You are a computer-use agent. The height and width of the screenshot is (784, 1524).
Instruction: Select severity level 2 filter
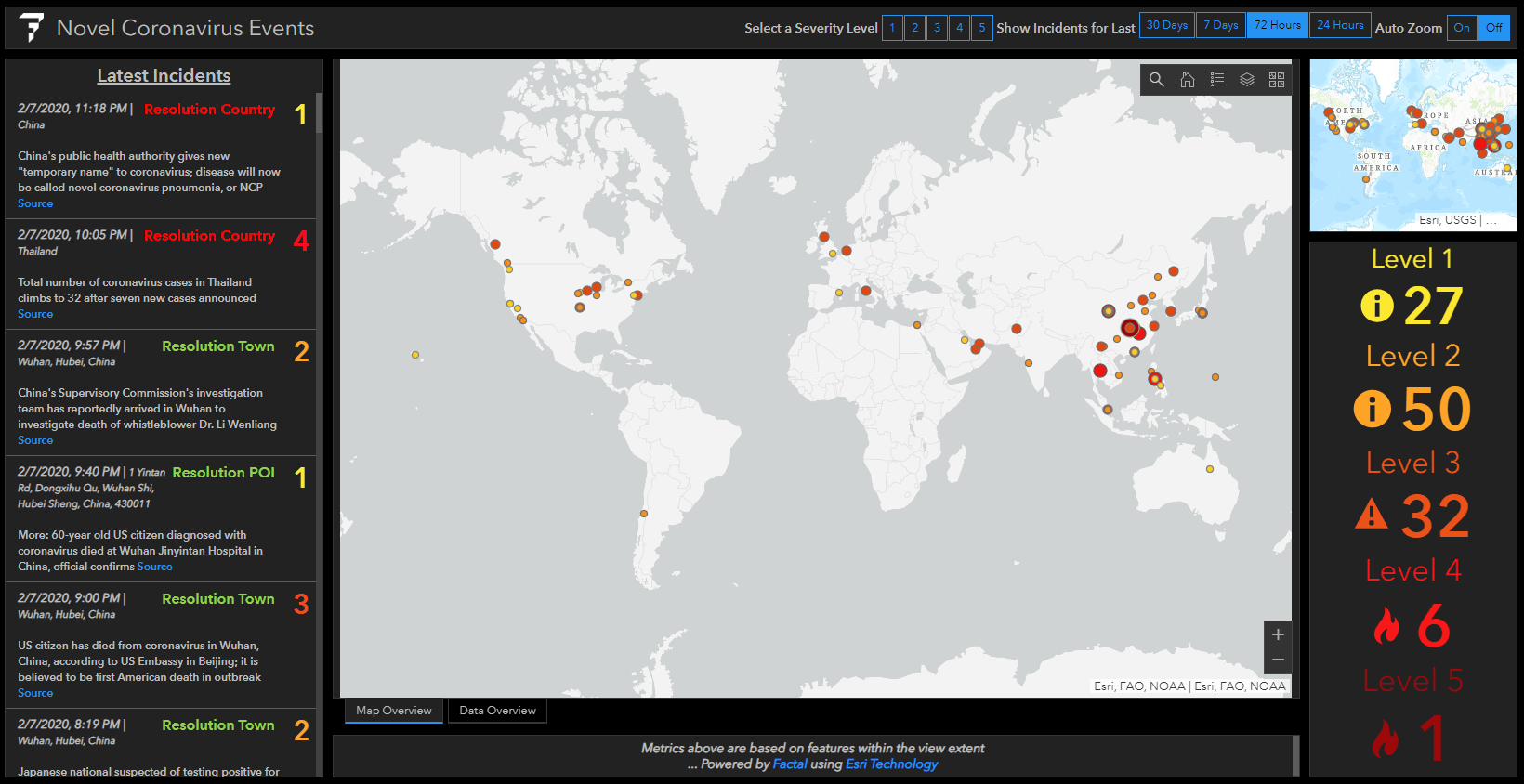(914, 28)
